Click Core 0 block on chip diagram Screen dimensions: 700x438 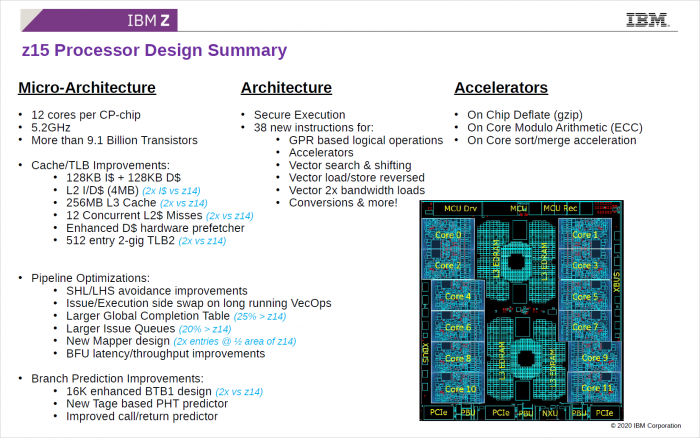click(448, 234)
